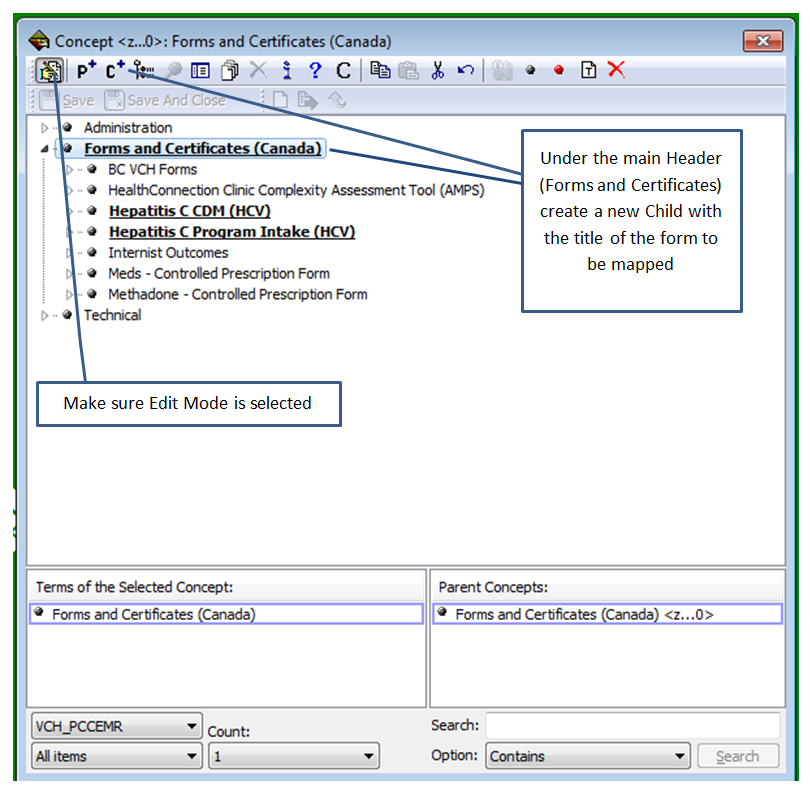Click the red ball toolbar icon
The width and height of the screenshot is (810, 791).
pos(559,70)
